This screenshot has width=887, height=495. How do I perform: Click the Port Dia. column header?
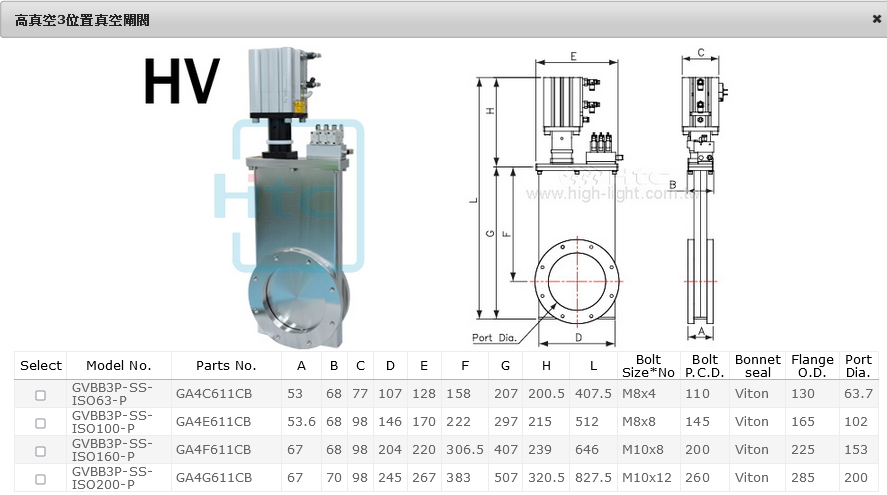(858, 366)
